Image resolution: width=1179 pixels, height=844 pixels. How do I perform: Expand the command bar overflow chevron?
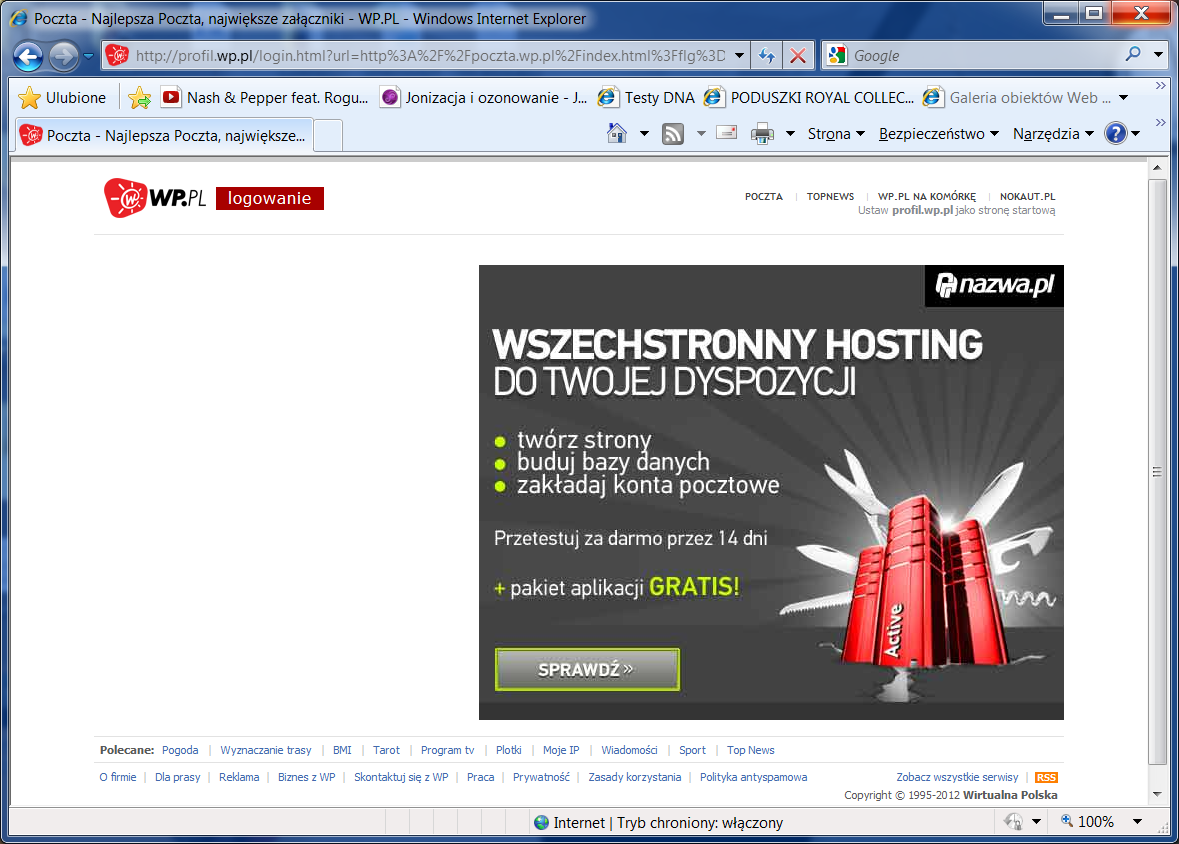pos(1160,122)
